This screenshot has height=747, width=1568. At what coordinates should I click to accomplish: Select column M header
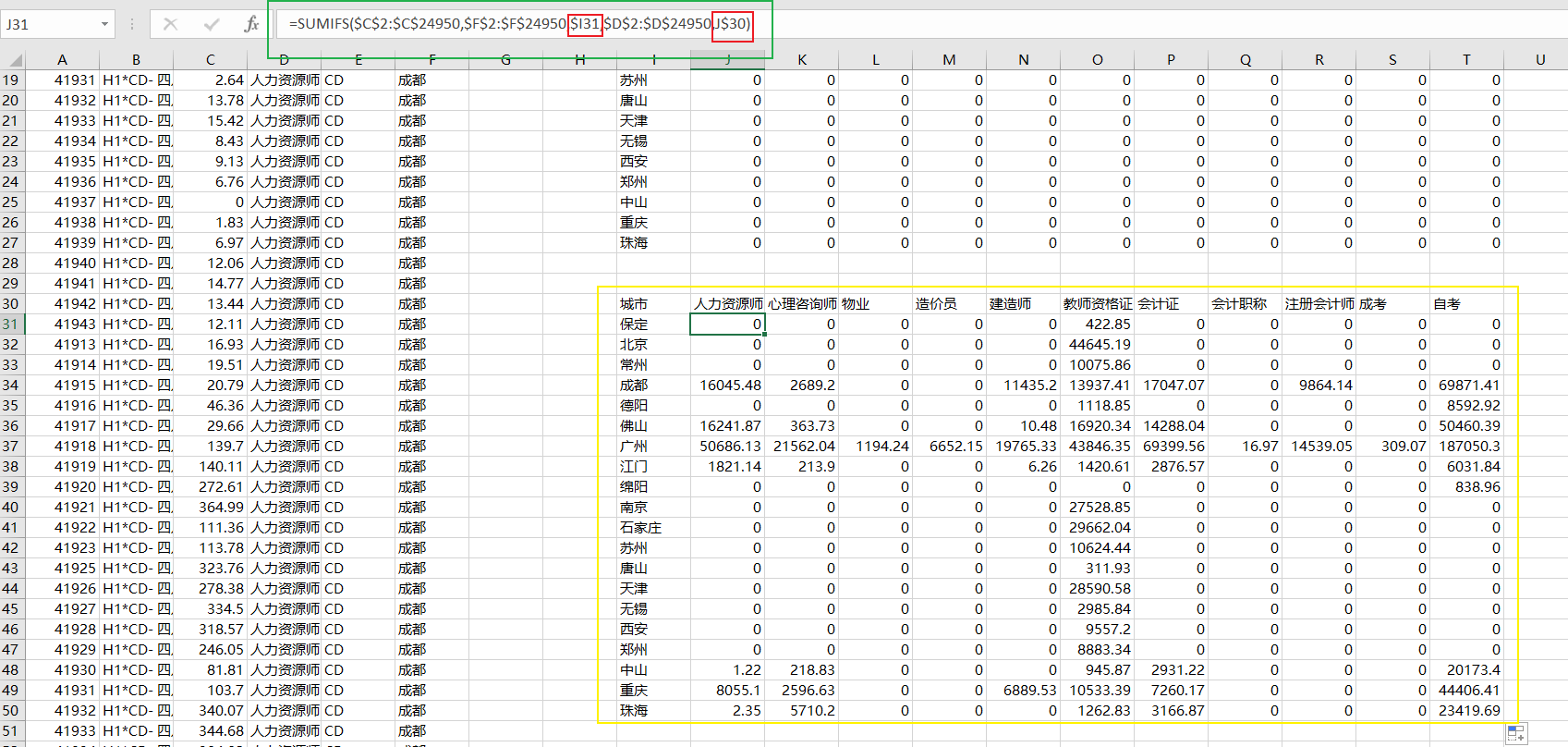950,60
